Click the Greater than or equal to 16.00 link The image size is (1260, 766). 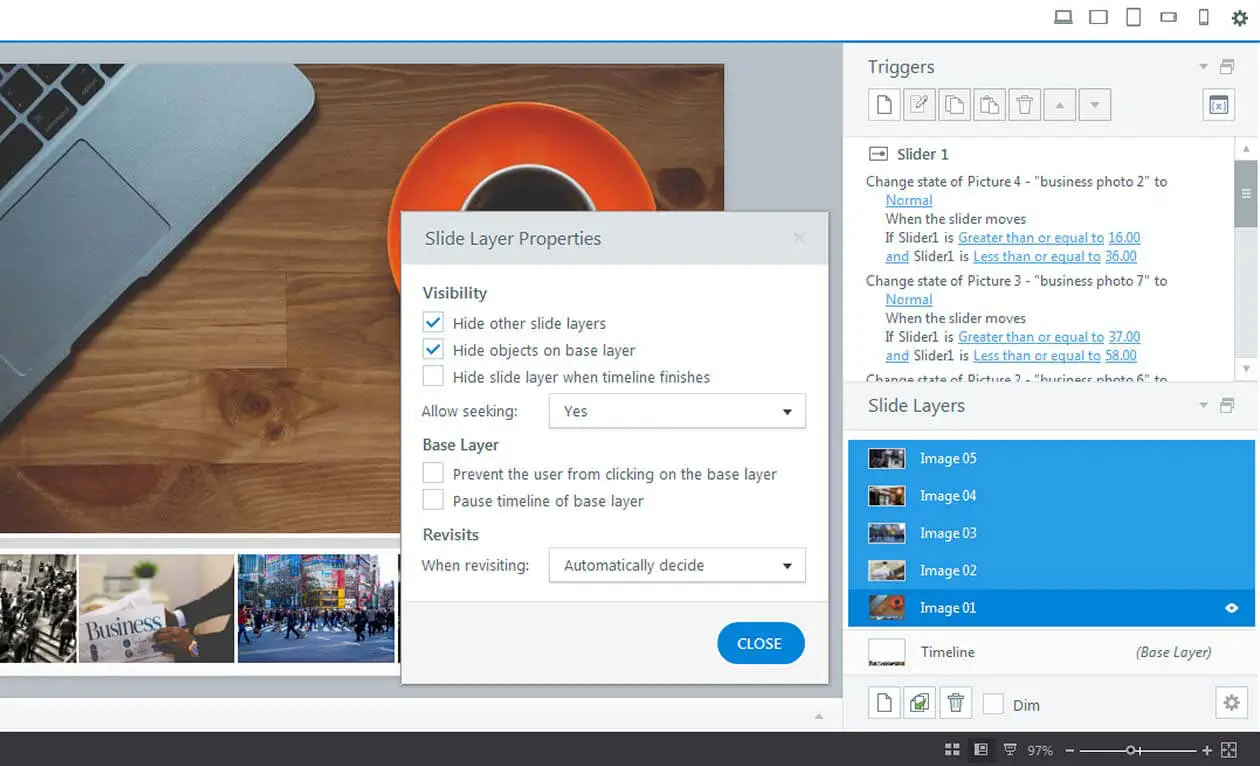coord(1031,237)
